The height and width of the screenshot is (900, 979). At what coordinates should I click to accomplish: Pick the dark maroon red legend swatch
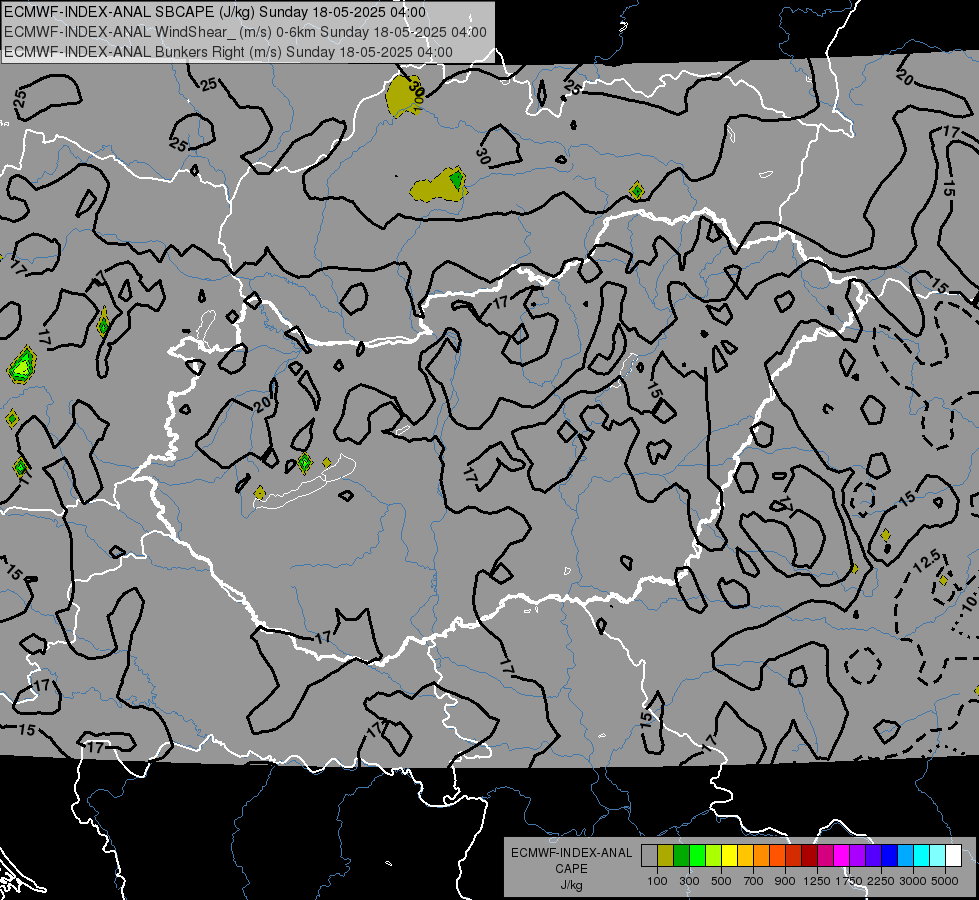click(810, 856)
